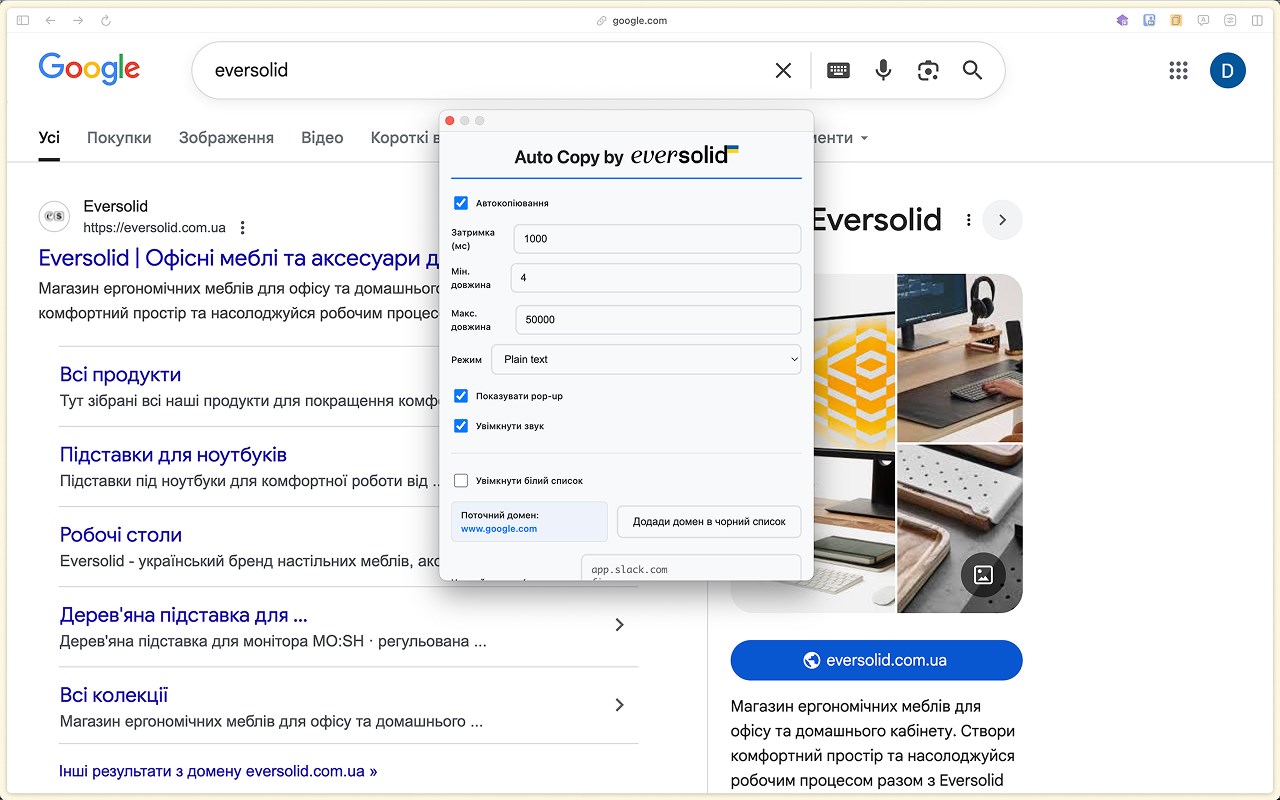
Task: Switch to the Відео tab
Action: tap(322, 138)
